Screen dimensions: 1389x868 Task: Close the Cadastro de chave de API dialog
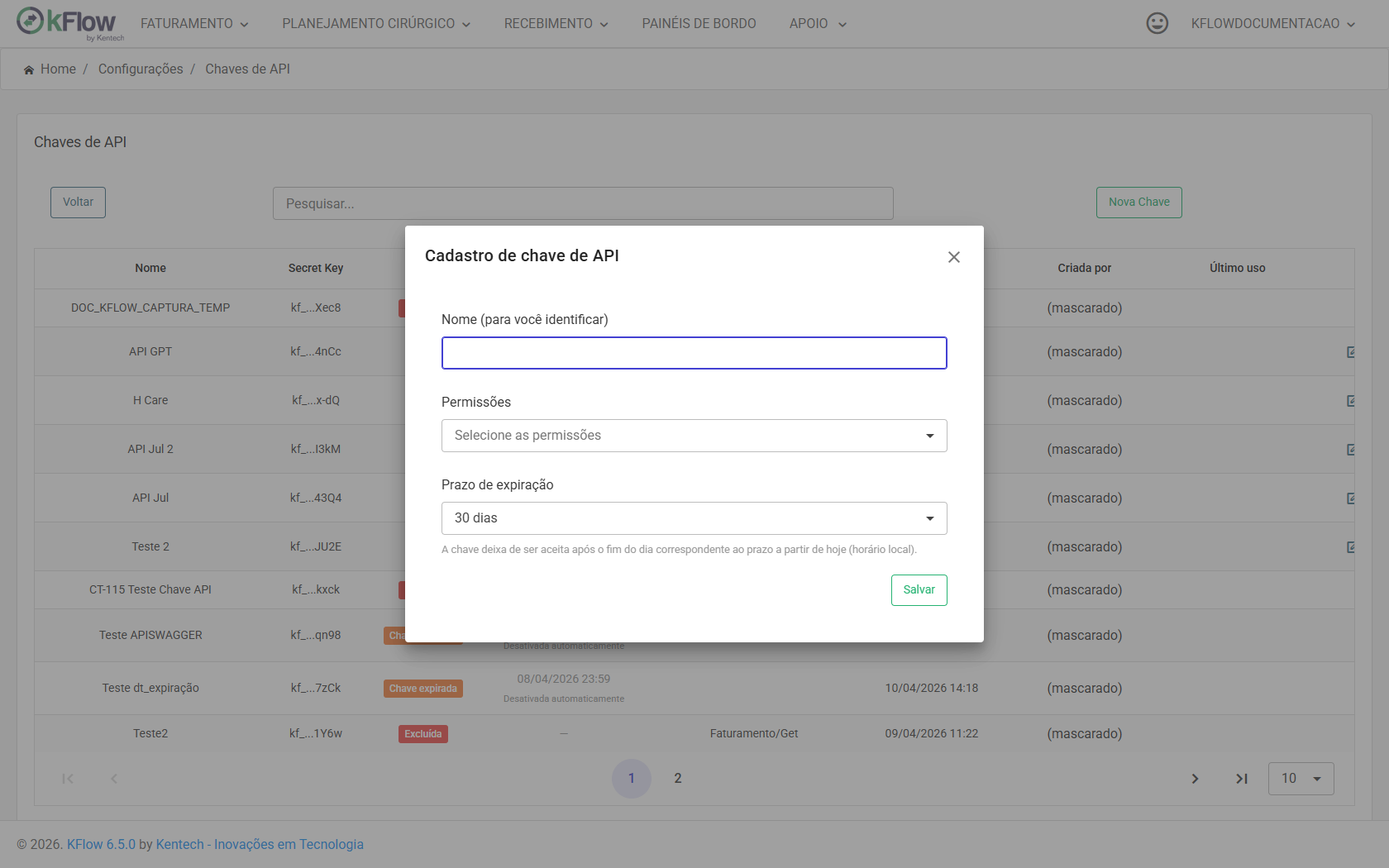click(x=954, y=257)
